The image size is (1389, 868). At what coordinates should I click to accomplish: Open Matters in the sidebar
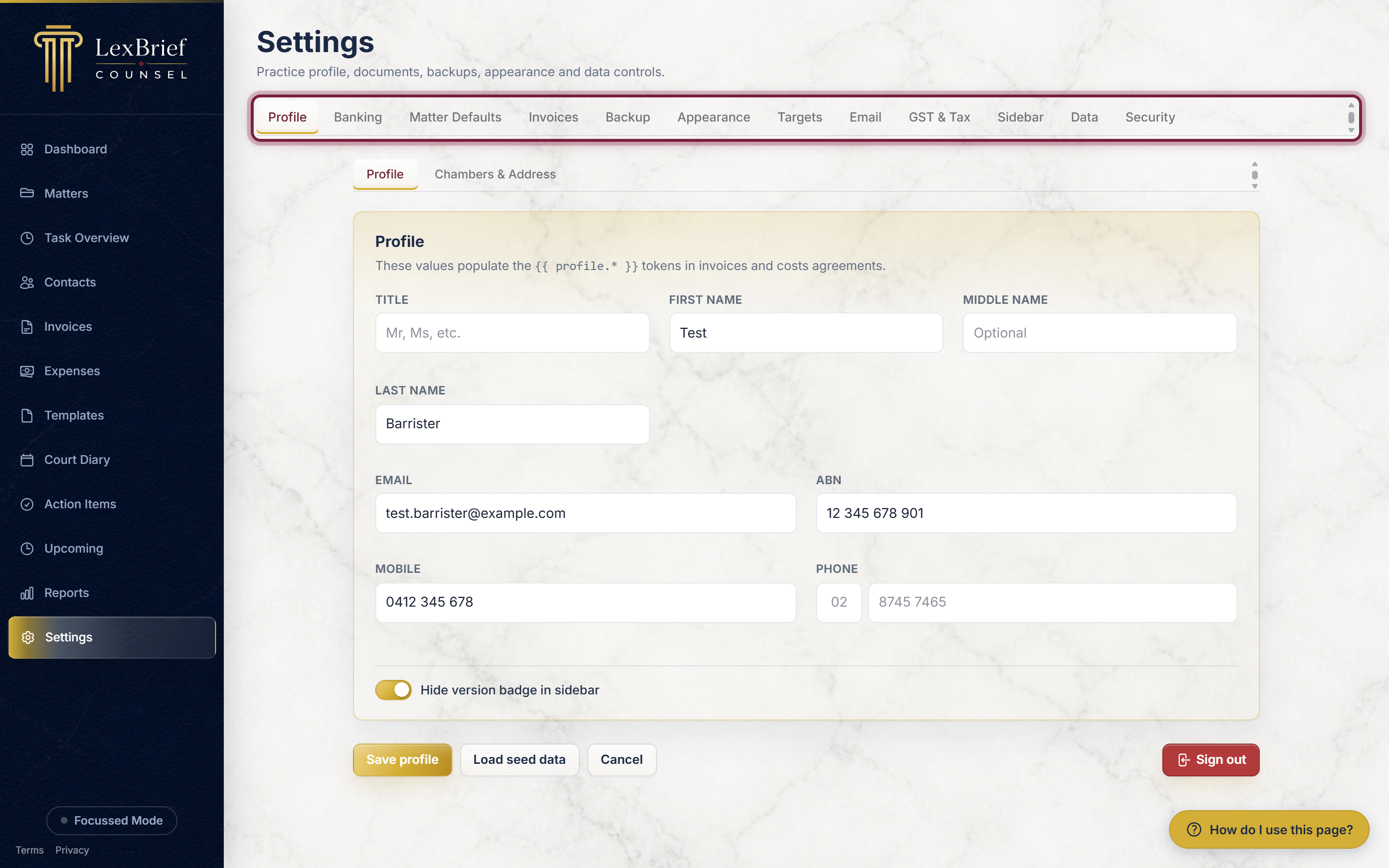point(111,193)
